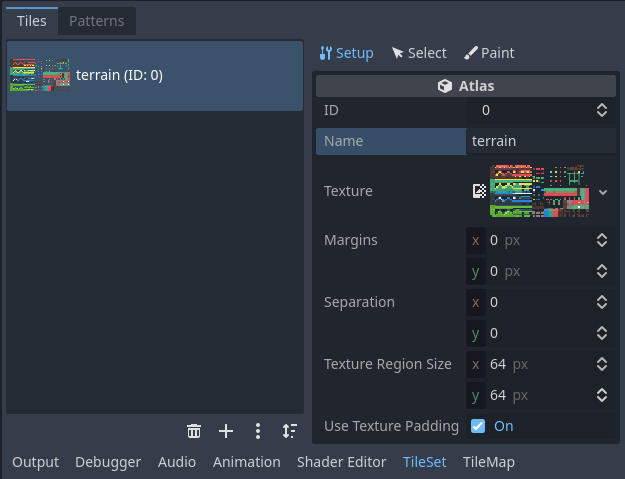Open the Shader Editor panel

pos(341,462)
